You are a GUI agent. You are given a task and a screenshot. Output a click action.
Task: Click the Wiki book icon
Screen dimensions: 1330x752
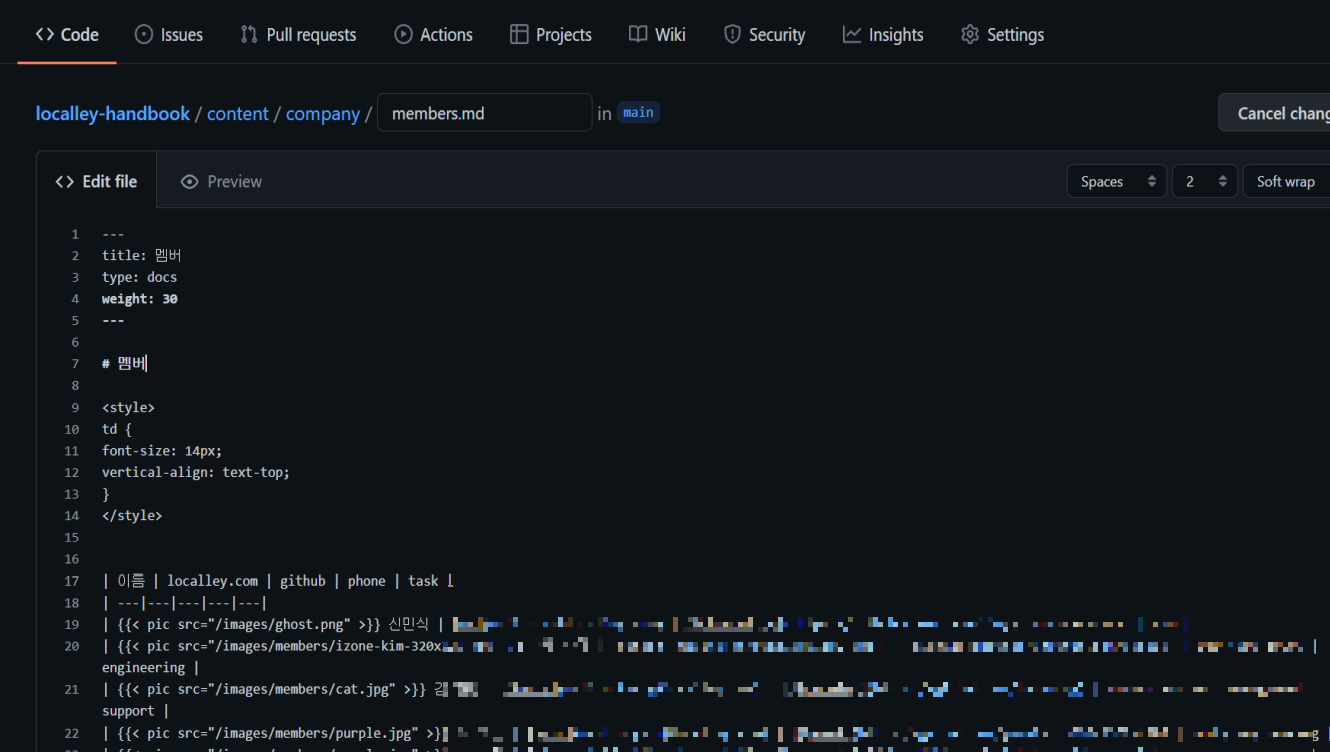638,35
